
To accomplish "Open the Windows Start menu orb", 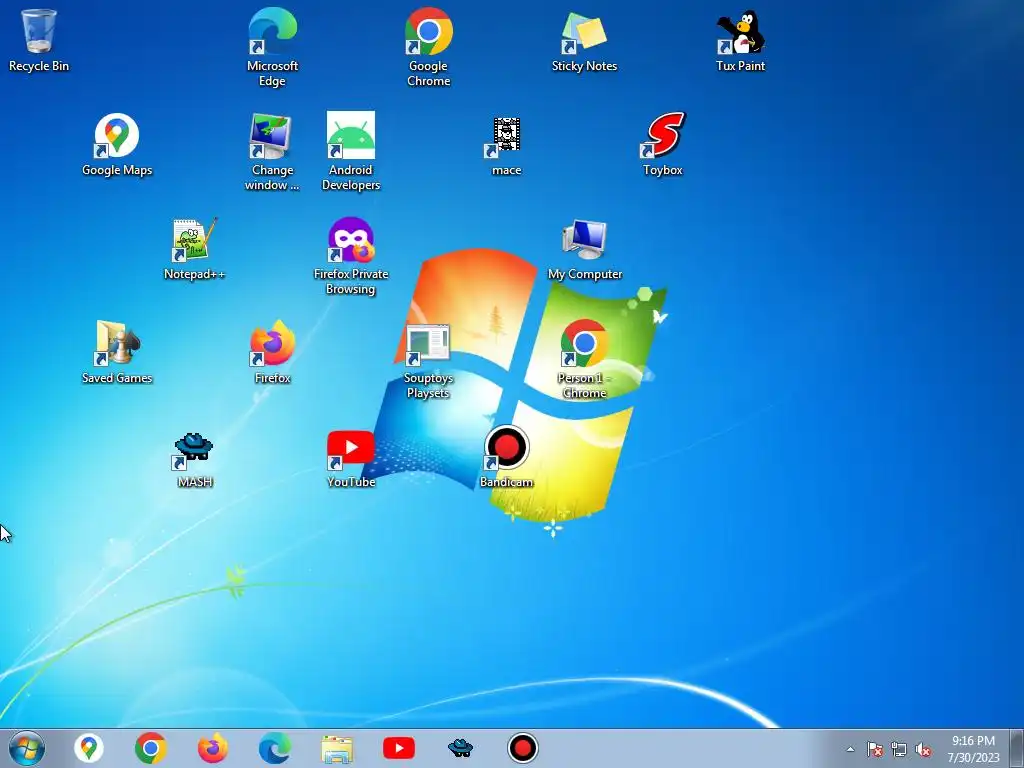I will click(27, 748).
